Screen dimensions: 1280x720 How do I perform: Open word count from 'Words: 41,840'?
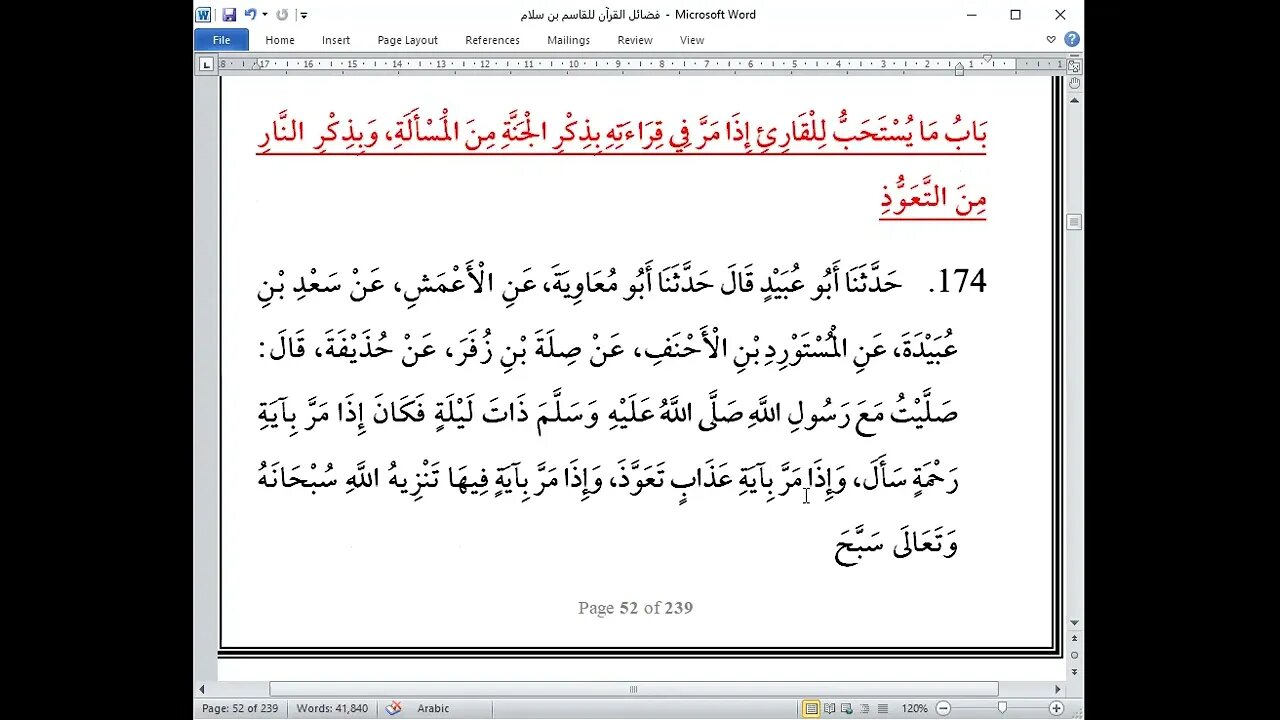tap(332, 708)
